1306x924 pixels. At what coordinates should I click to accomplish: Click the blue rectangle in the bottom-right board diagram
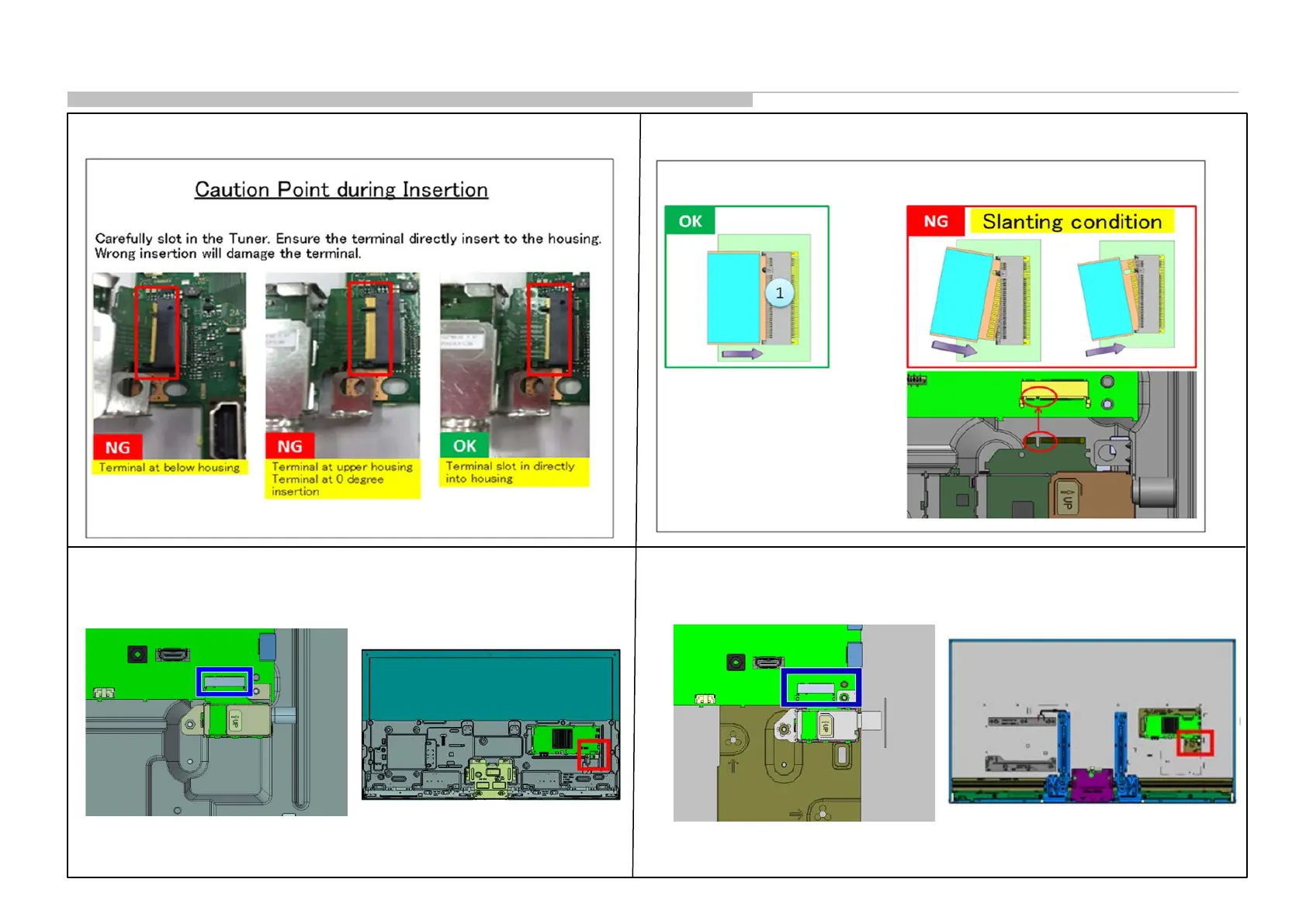click(820, 687)
